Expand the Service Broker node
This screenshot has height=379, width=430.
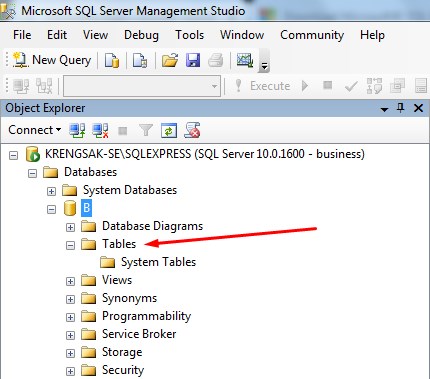tap(70, 335)
